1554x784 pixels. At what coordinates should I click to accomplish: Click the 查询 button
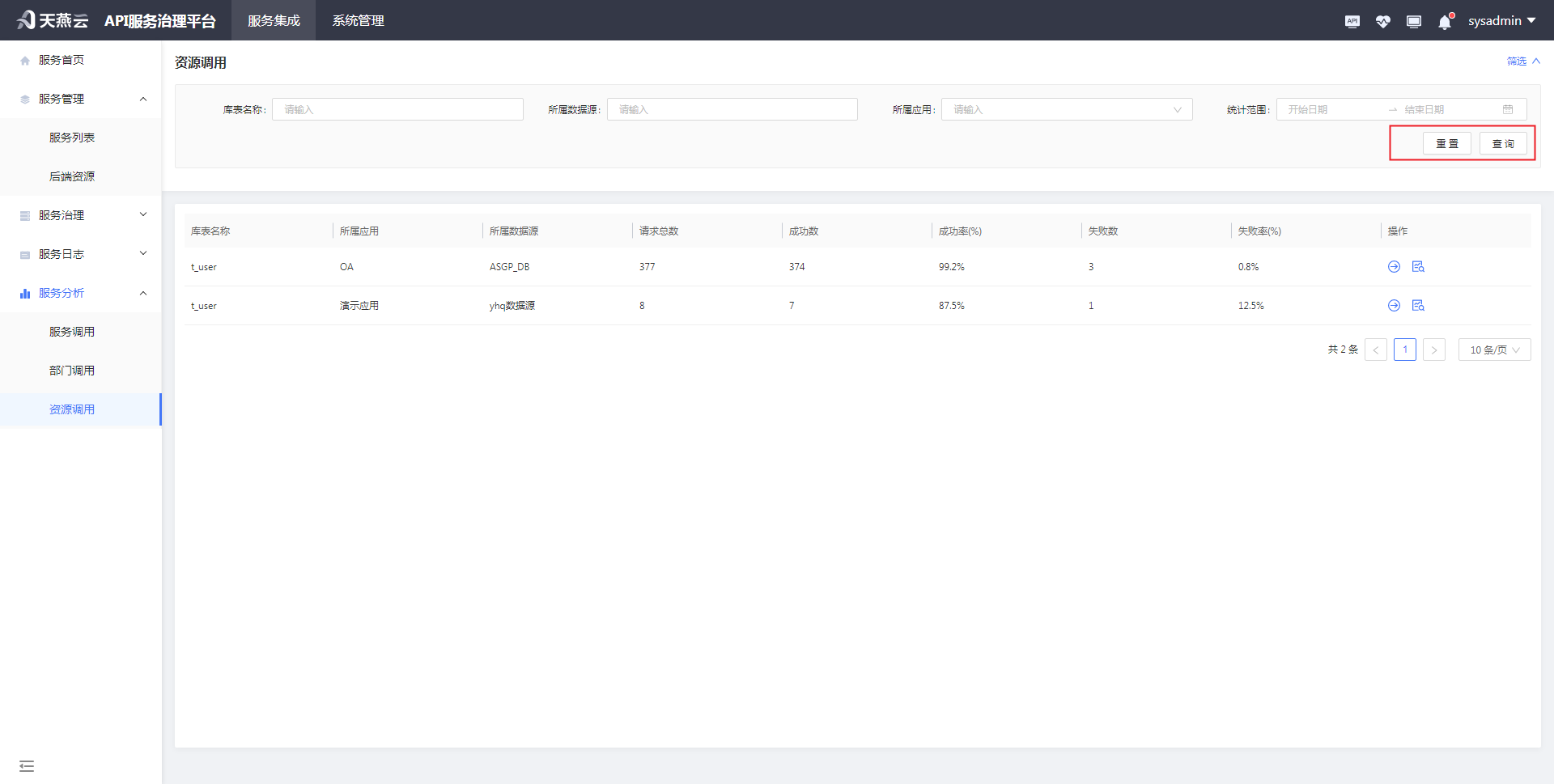coord(1503,144)
